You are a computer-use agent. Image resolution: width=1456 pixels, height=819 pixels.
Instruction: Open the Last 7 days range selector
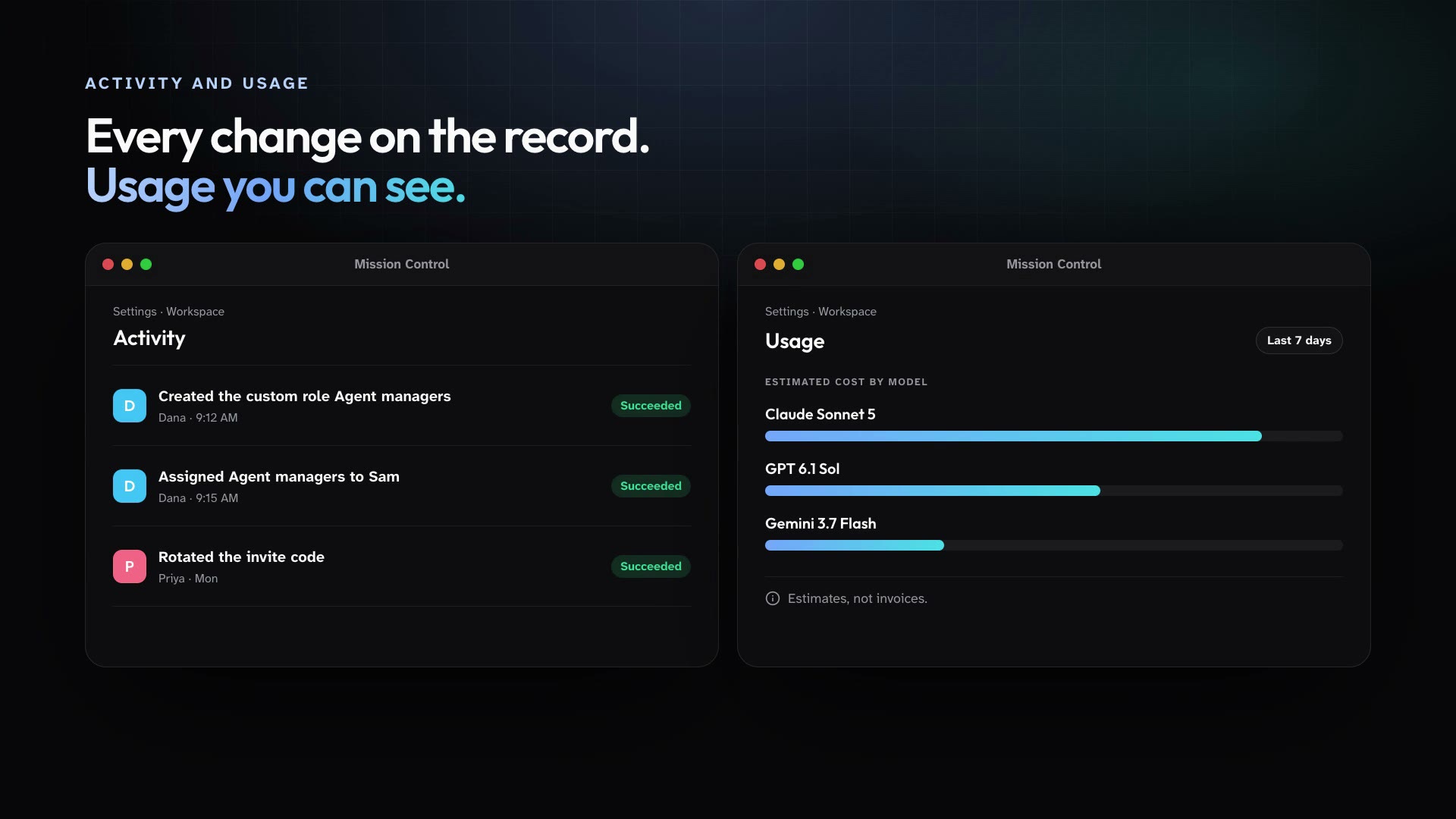(1299, 340)
